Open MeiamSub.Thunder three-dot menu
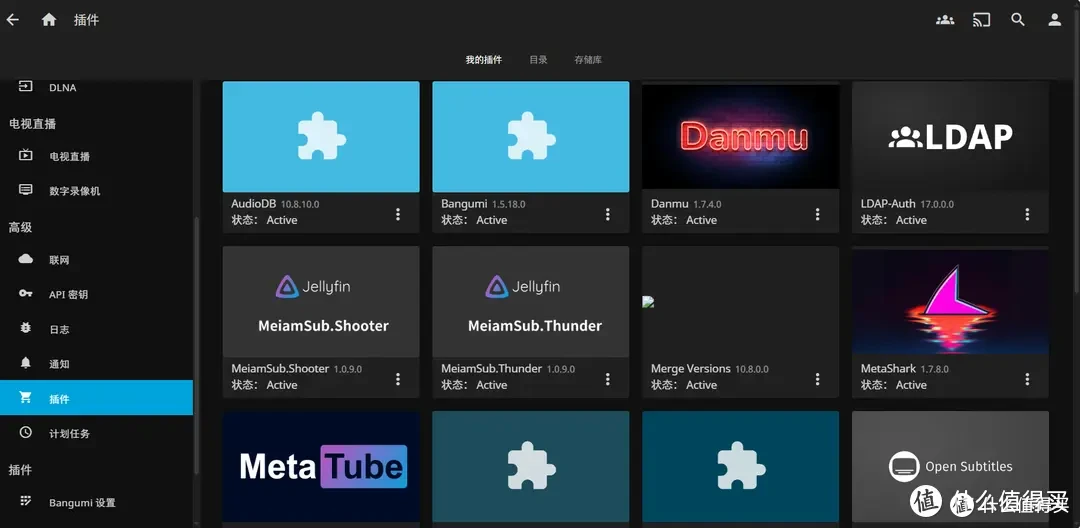This screenshot has height=528, width=1080. 608,379
